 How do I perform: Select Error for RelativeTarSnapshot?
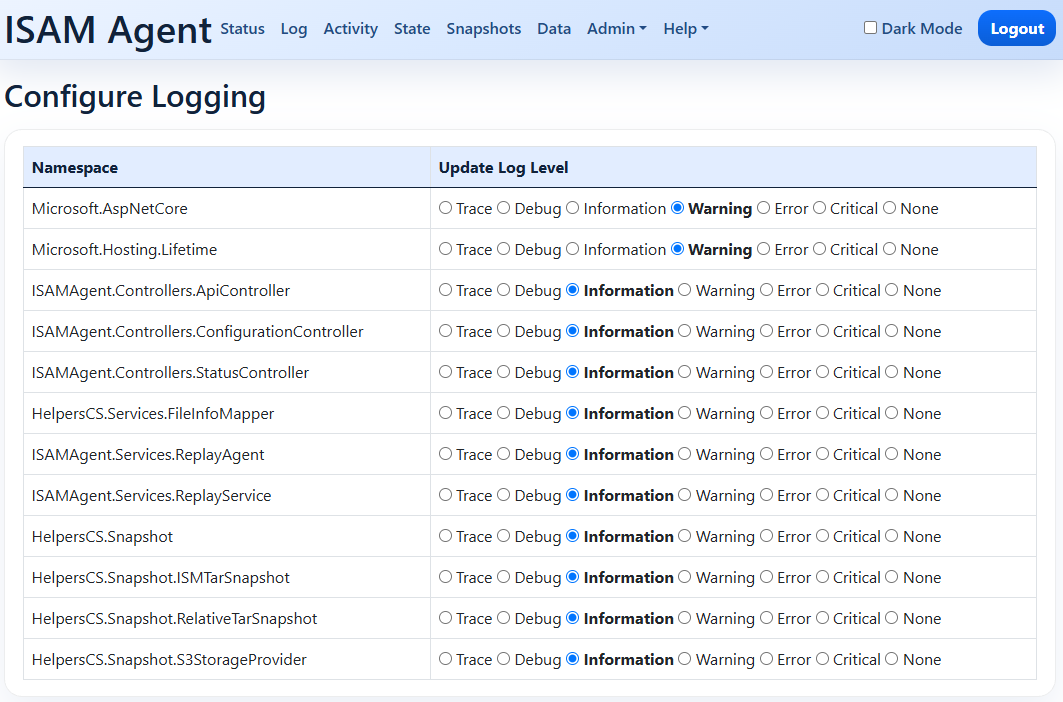[767, 618]
